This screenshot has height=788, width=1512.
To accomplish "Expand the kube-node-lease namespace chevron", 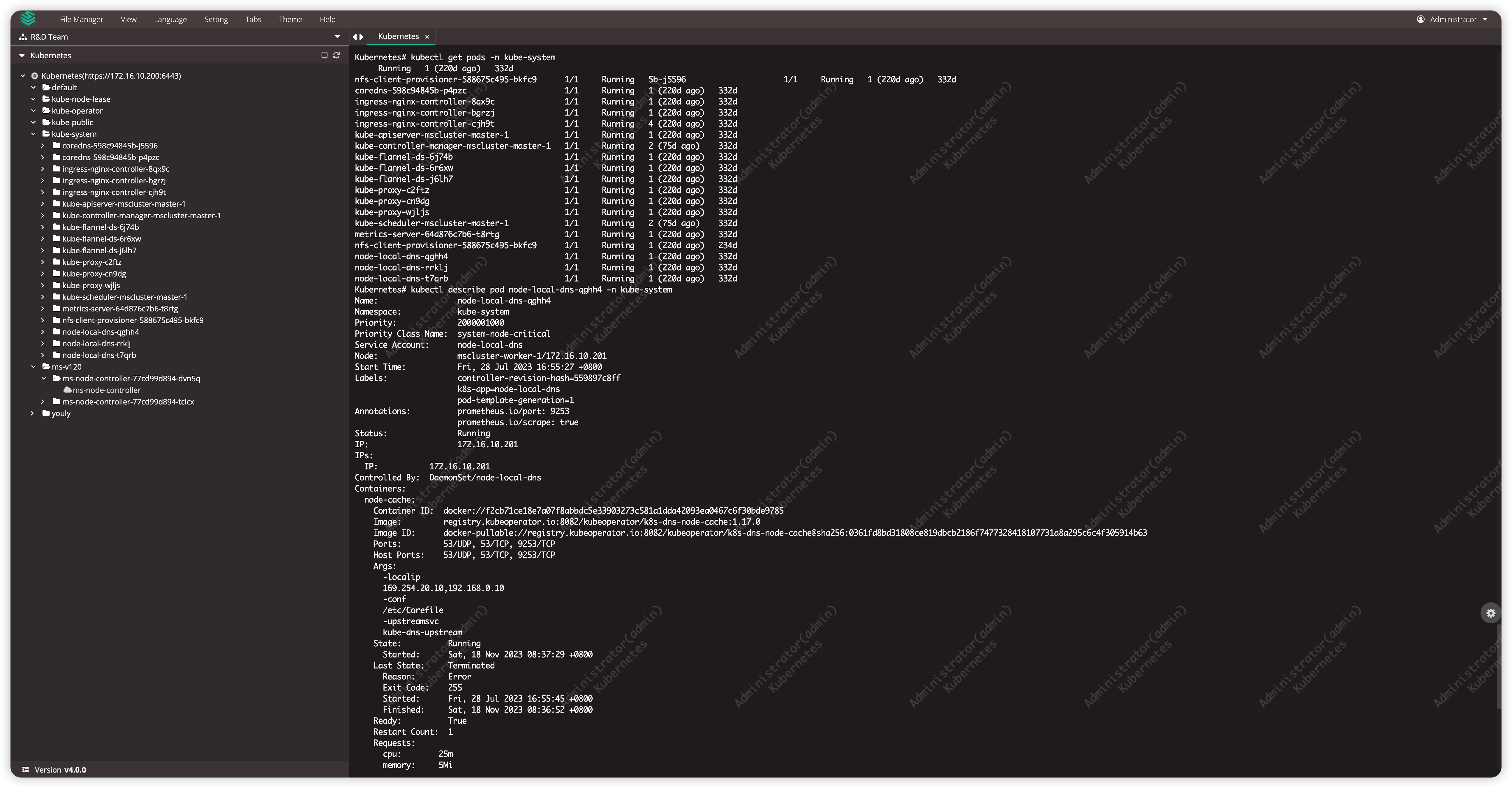I will (x=34, y=99).
